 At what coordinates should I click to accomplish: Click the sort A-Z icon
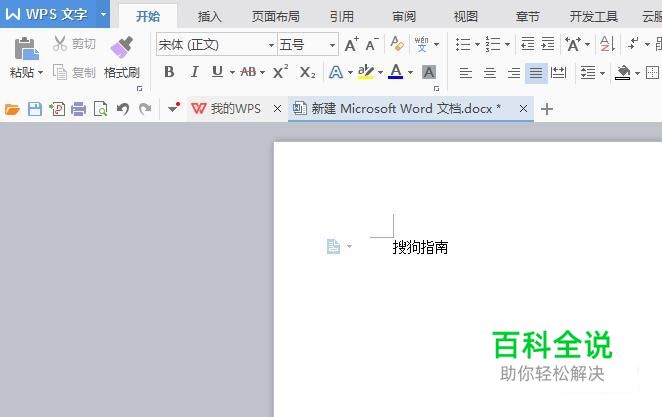click(x=607, y=44)
